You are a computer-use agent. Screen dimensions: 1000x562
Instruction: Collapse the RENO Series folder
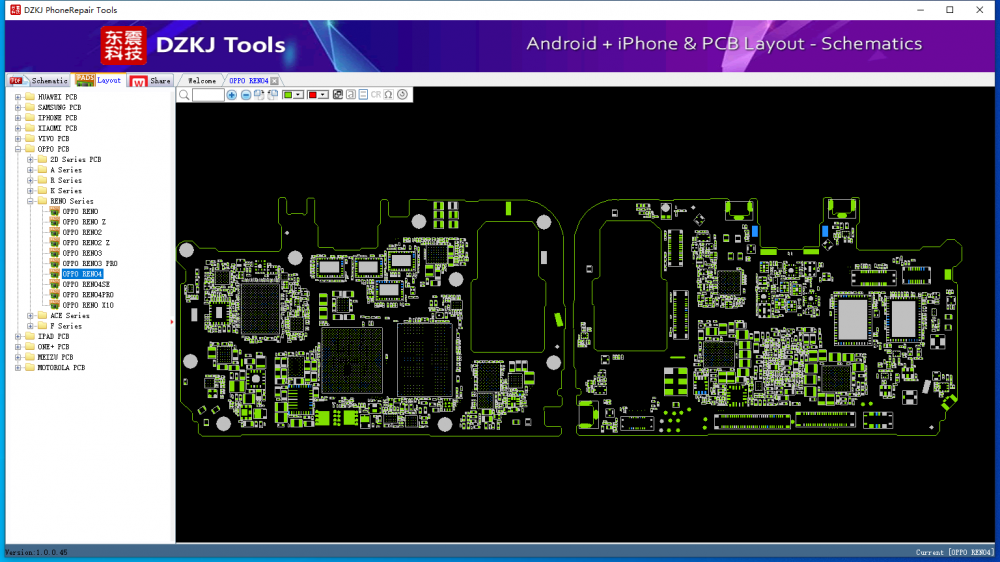(30, 201)
